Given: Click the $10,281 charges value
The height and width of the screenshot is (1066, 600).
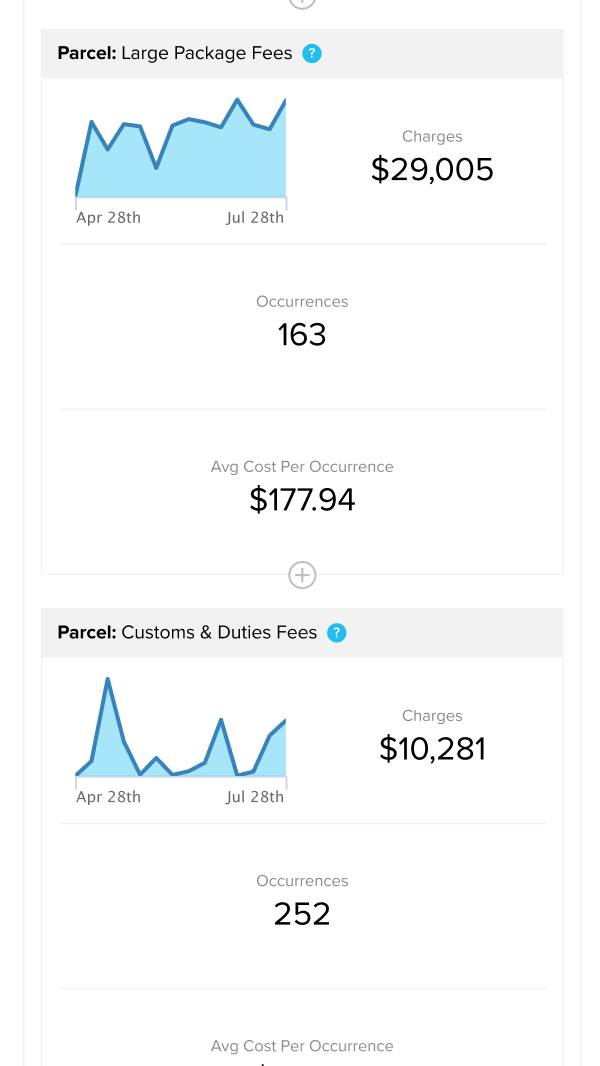Looking at the screenshot, I should coord(432,749).
